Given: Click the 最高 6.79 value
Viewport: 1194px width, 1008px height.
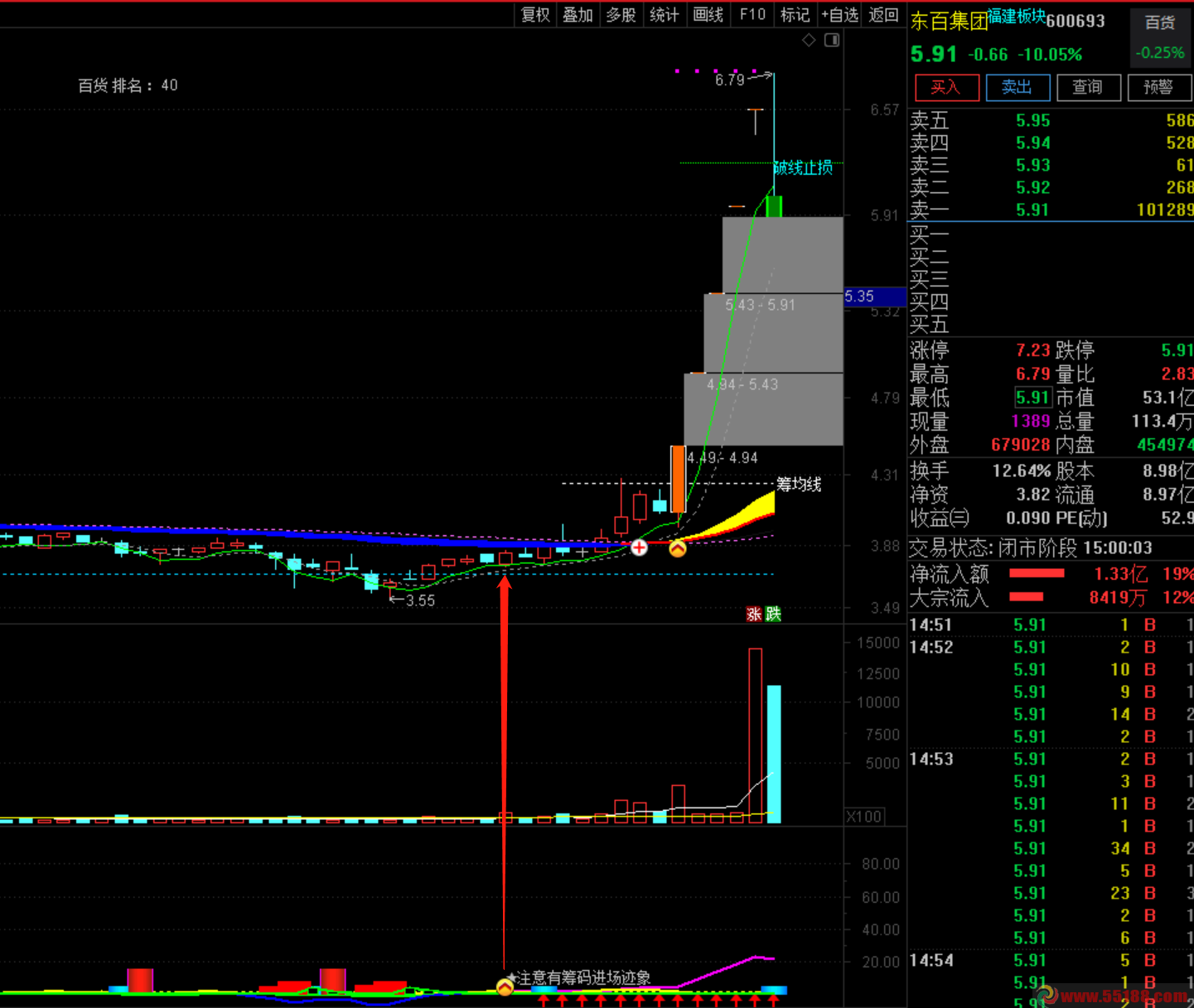Looking at the screenshot, I should (1032, 374).
